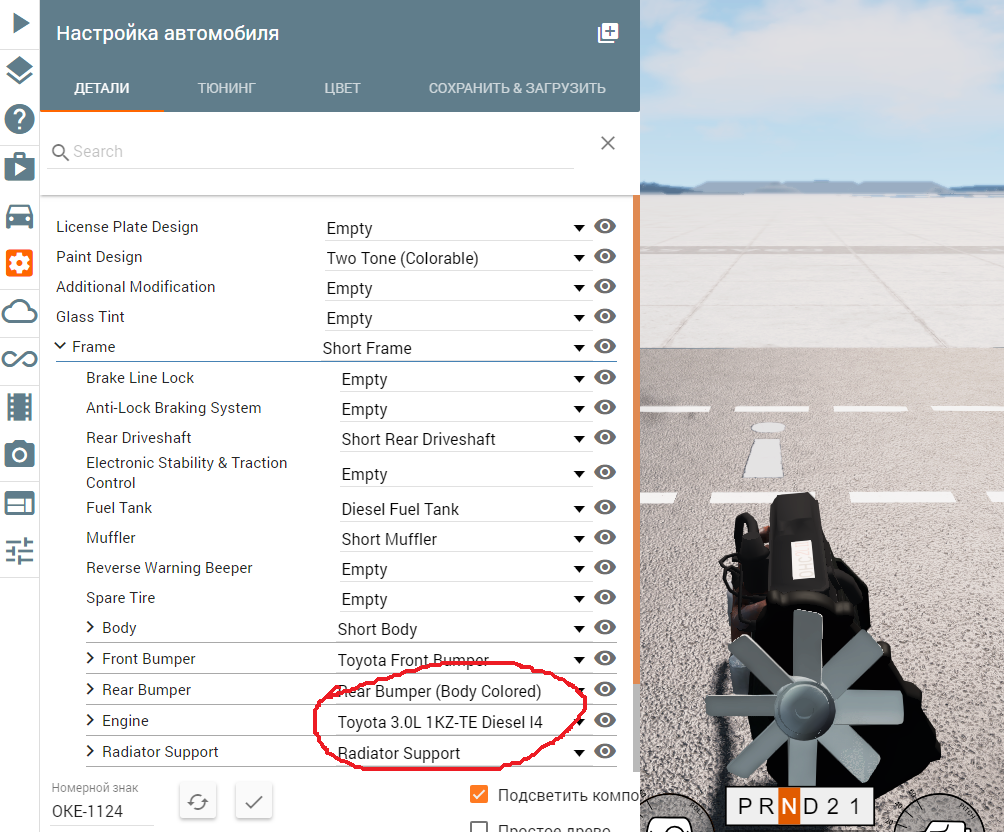Clear the search with the X icon
Image resolution: width=1004 pixels, height=832 pixels.
[608, 143]
